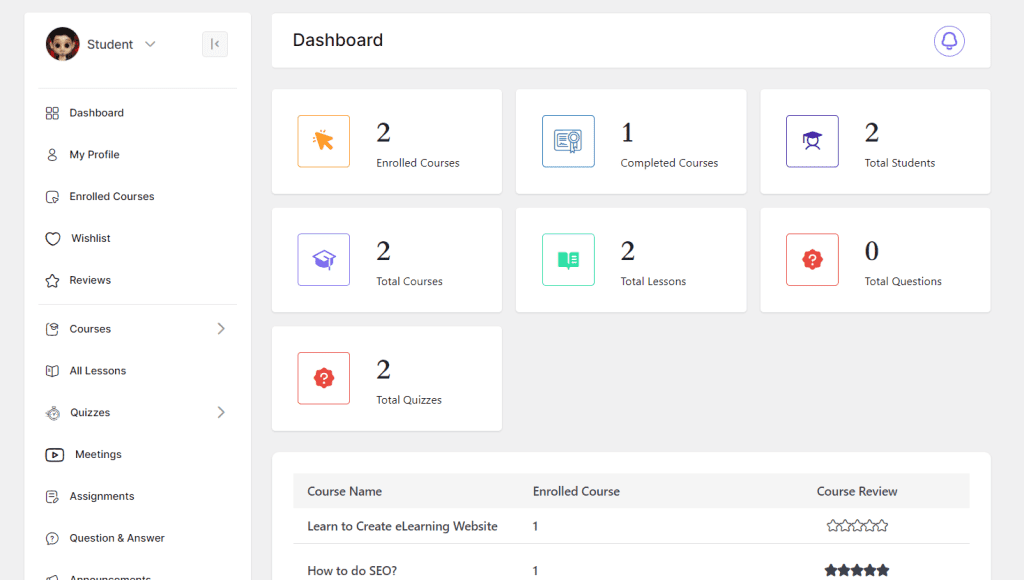Collapse the sidebar with the arrow button

click(215, 44)
